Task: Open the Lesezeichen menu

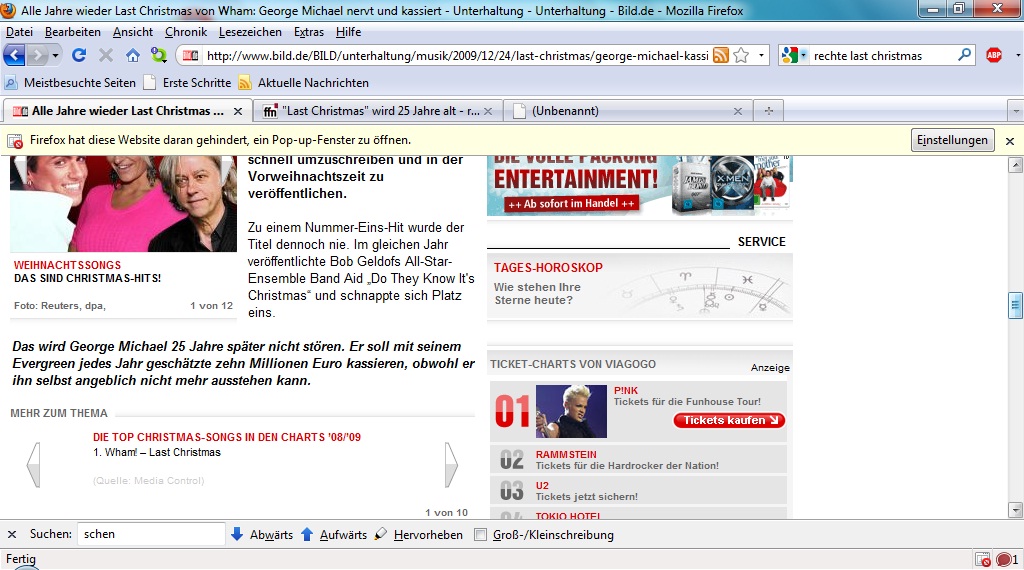Action: [x=250, y=32]
